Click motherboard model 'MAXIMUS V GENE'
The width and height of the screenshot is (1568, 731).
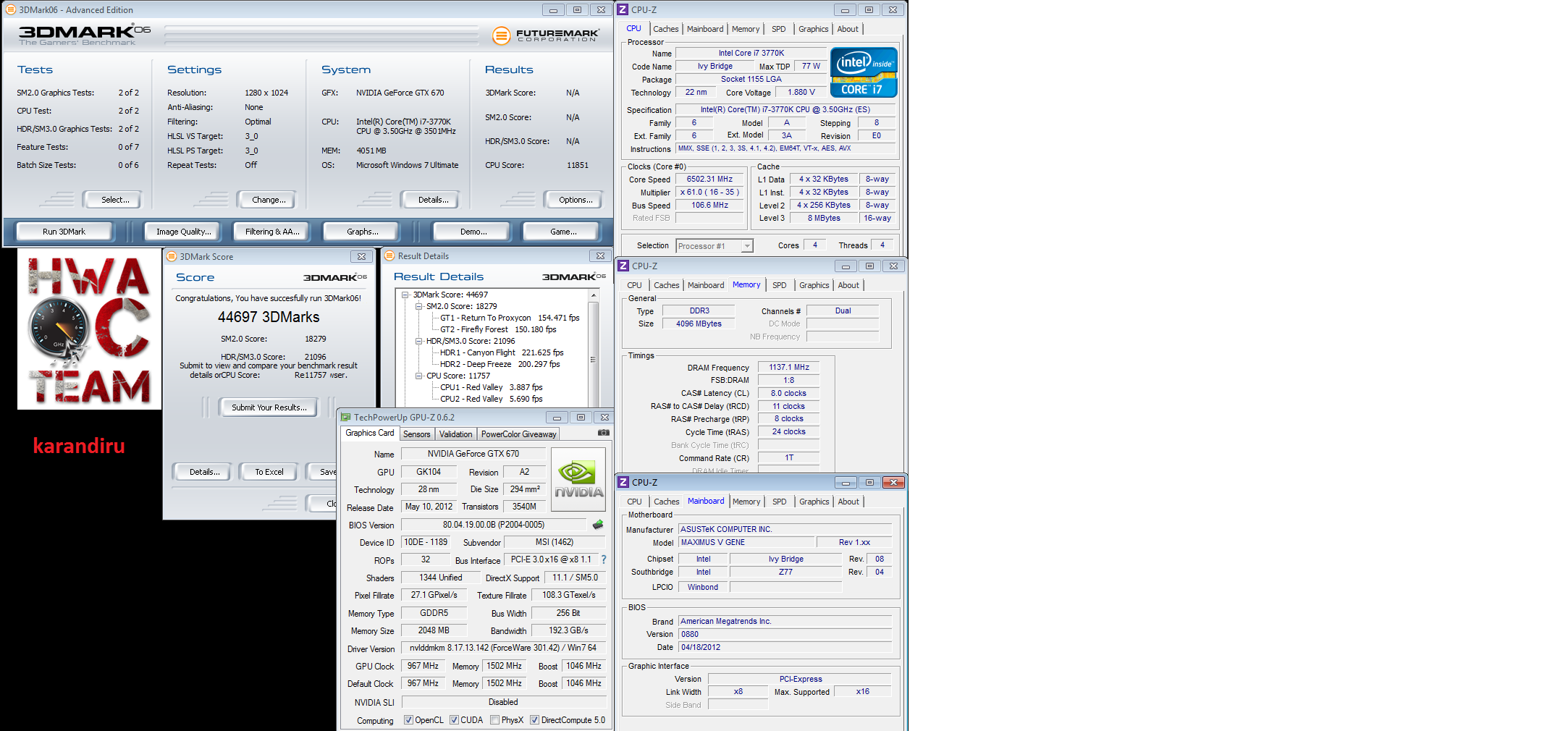[x=746, y=542]
